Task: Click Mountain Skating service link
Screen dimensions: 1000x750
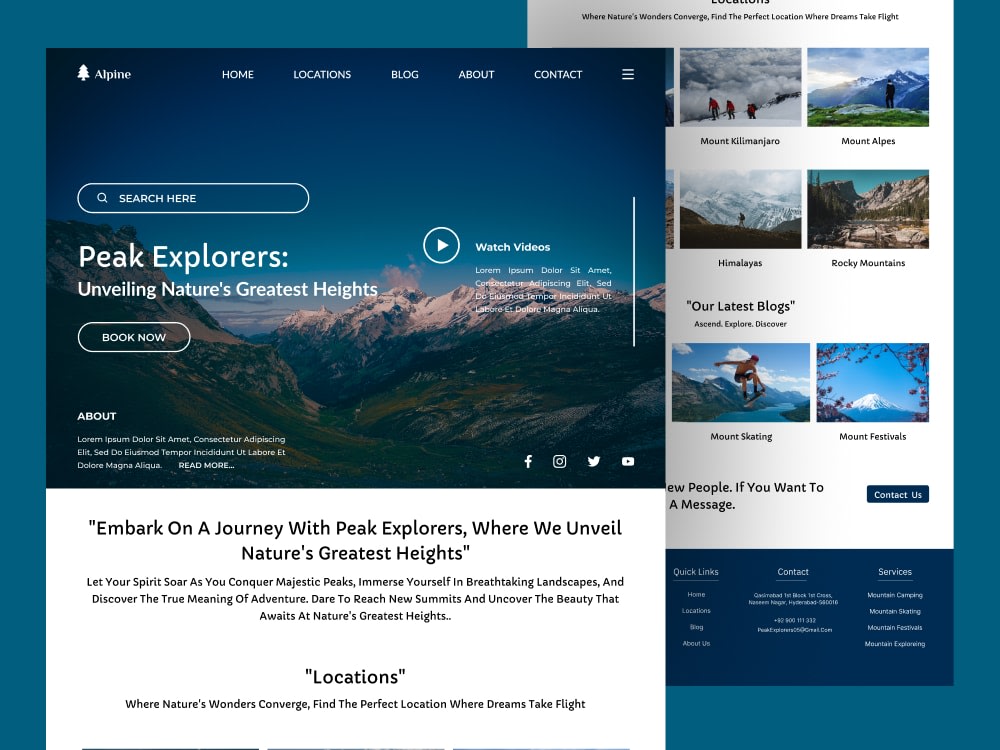Action: pos(895,612)
